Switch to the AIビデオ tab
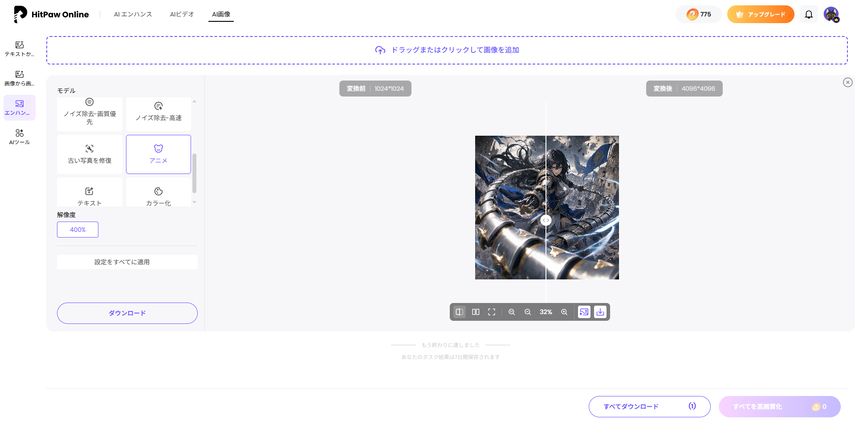The image size is (855, 424). pyautogui.click(x=182, y=14)
